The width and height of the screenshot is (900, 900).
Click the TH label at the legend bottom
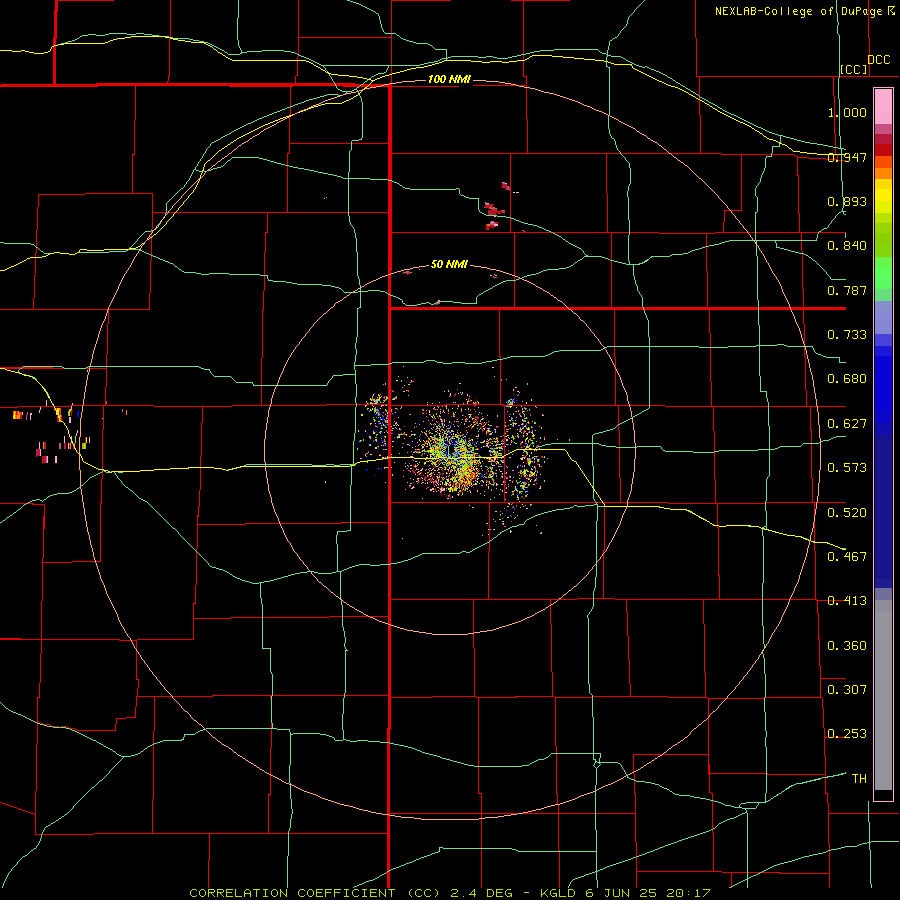[859, 779]
